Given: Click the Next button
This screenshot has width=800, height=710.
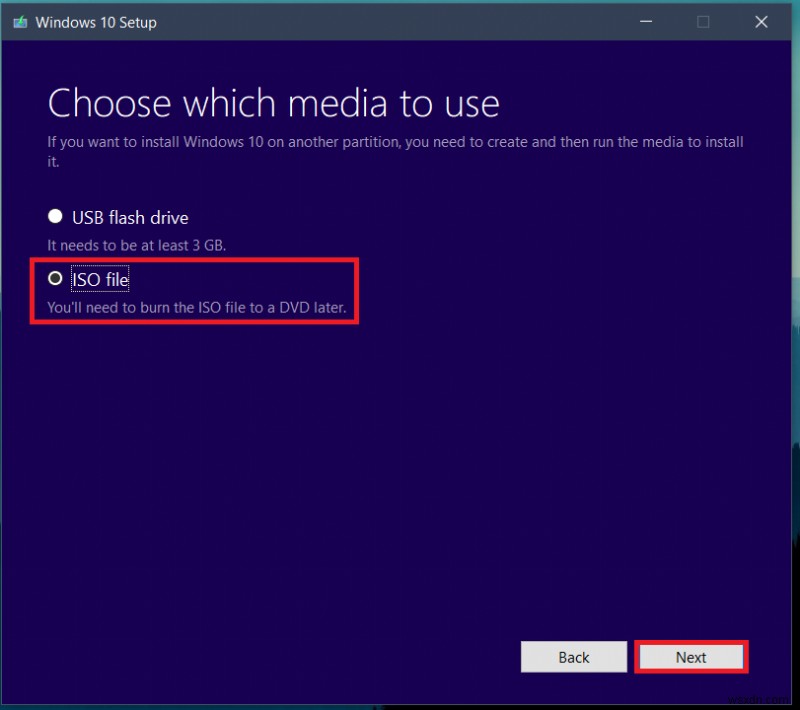Looking at the screenshot, I should tap(691, 657).
